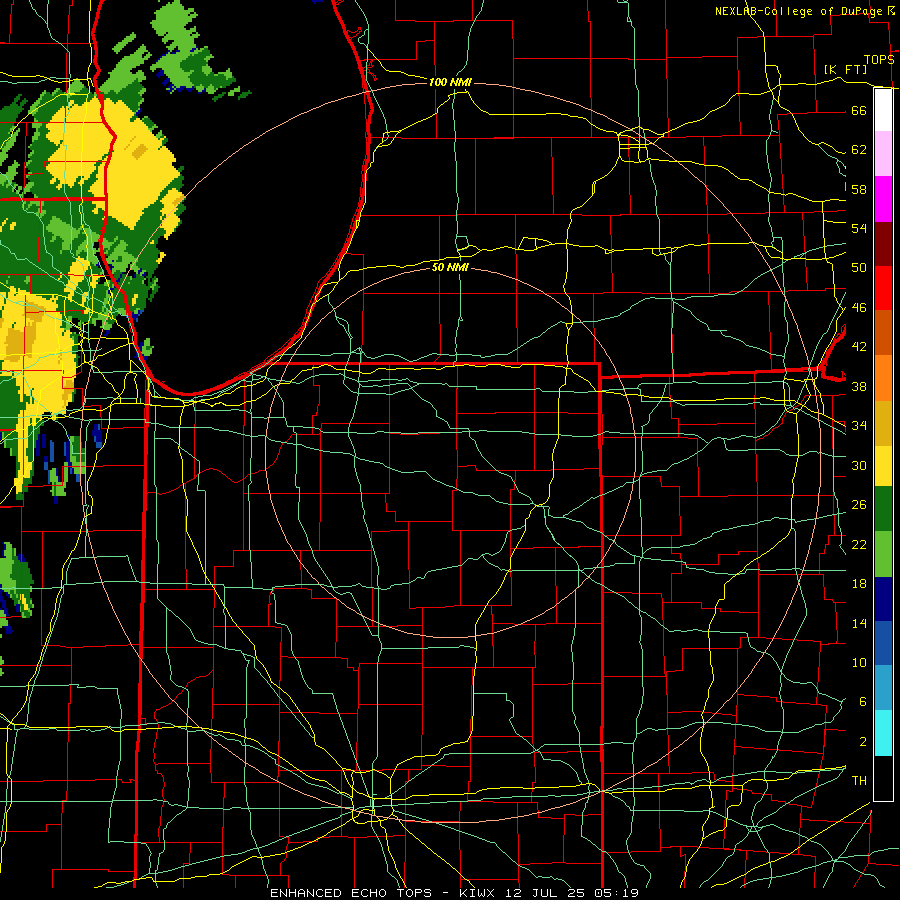
Task: Click the white swatch atop the tops legend
Action: (883, 110)
